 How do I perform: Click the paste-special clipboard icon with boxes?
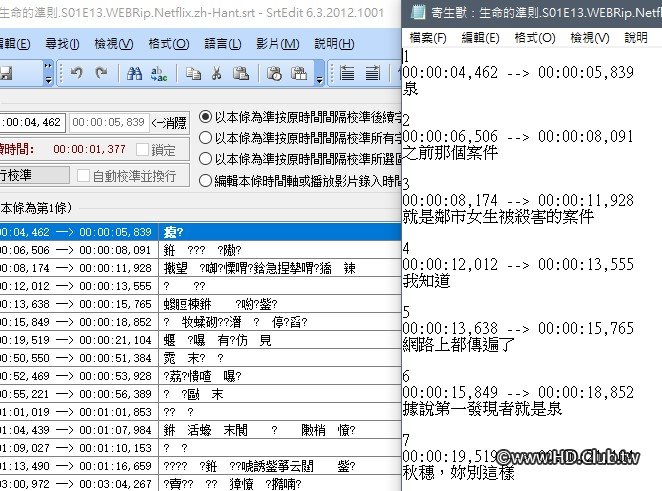point(299,73)
